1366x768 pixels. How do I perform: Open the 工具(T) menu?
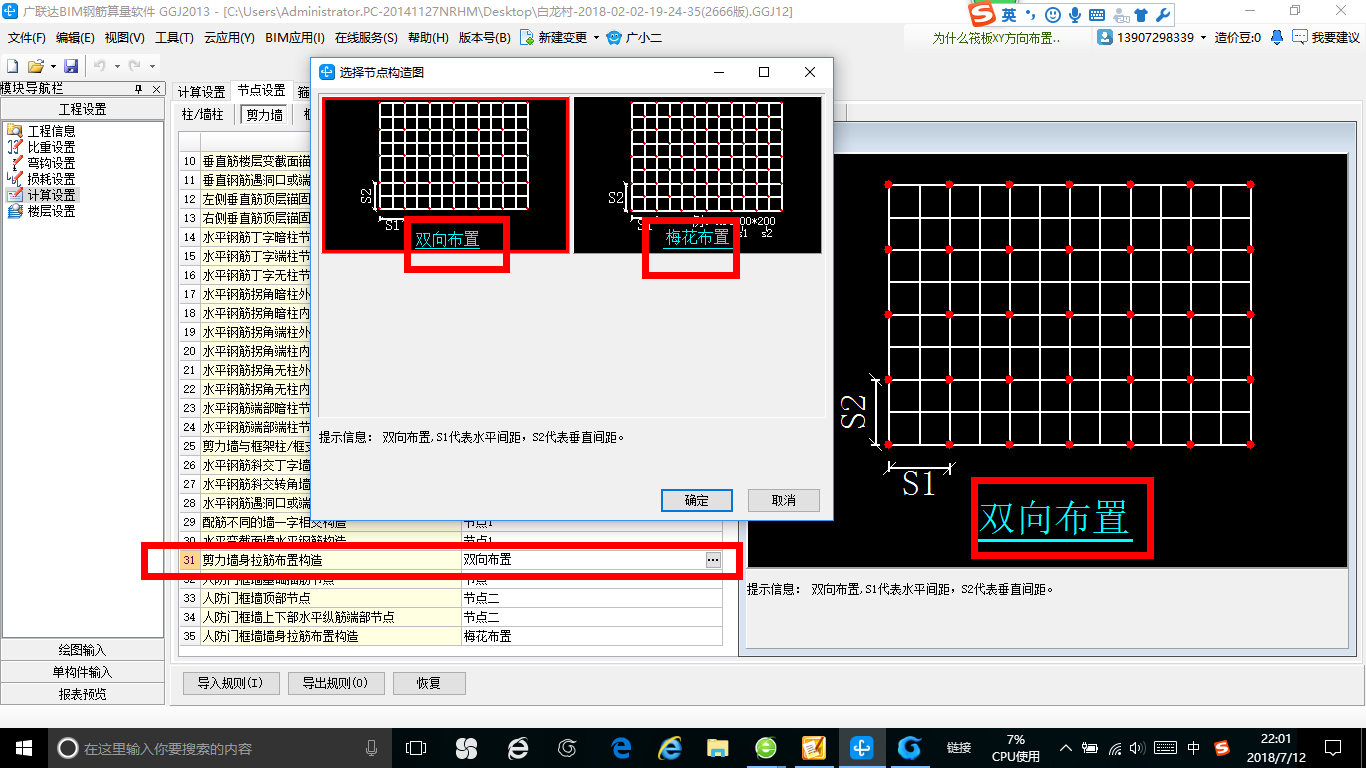pos(174,38)
